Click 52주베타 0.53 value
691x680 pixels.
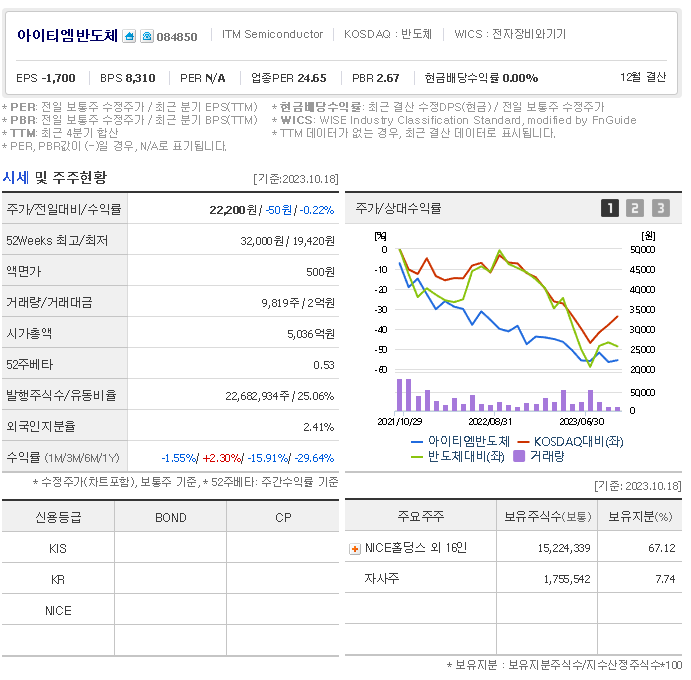tap(324, 365)
